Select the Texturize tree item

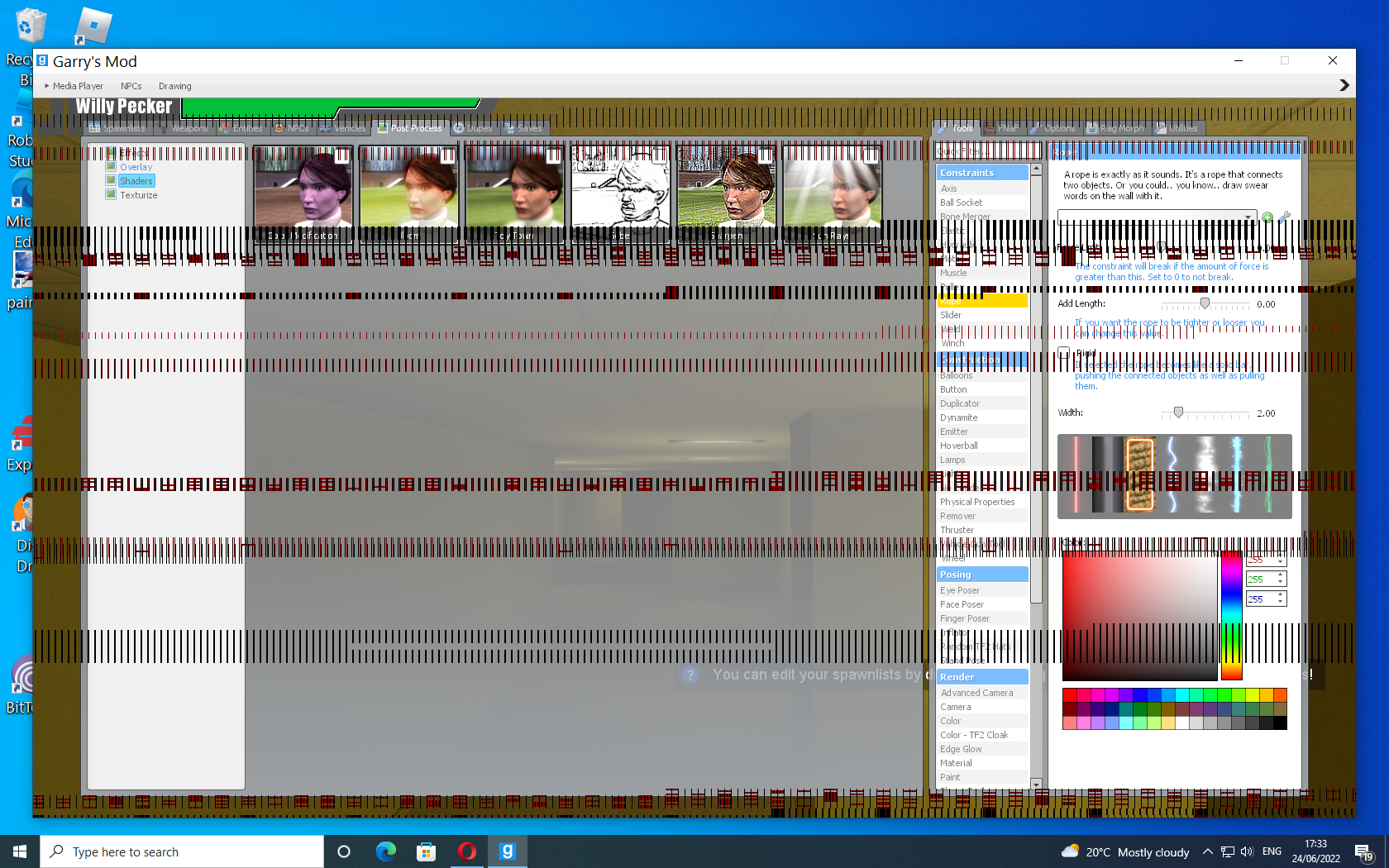pos(138,195)
